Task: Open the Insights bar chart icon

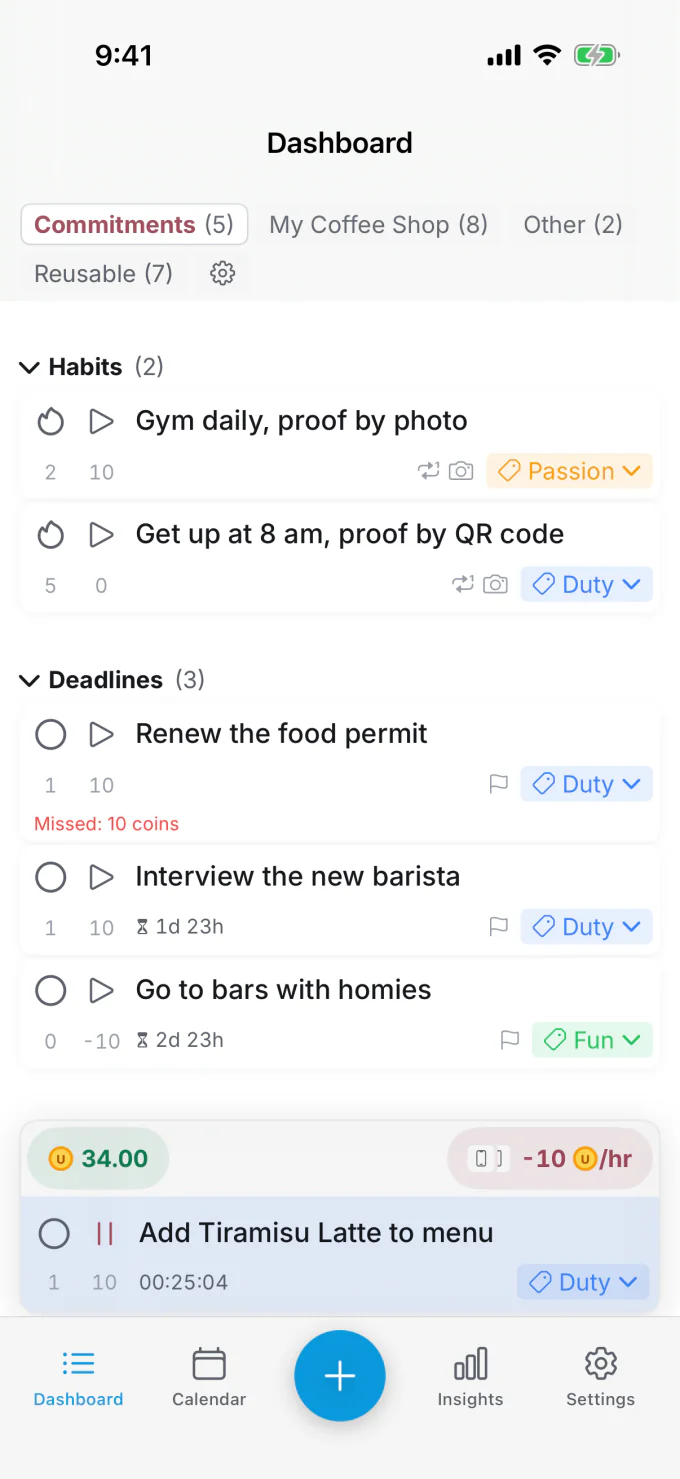Action: pos(470,1364)
